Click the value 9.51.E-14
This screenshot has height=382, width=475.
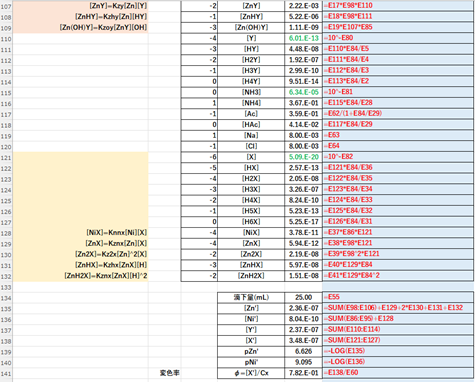tap(303, 81)
